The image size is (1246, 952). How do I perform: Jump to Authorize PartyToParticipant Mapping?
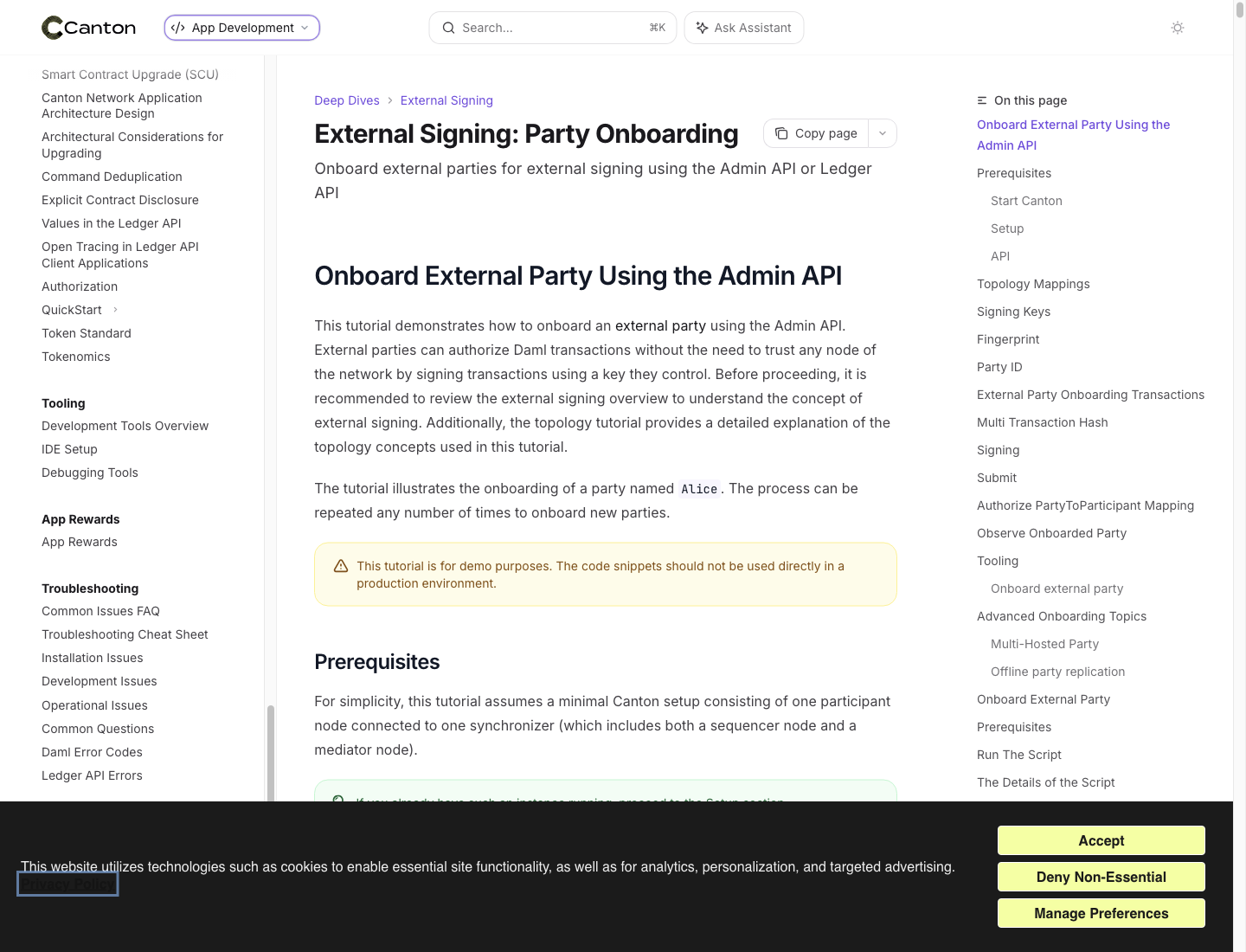pyautogui.click(x=1085, y=505)
